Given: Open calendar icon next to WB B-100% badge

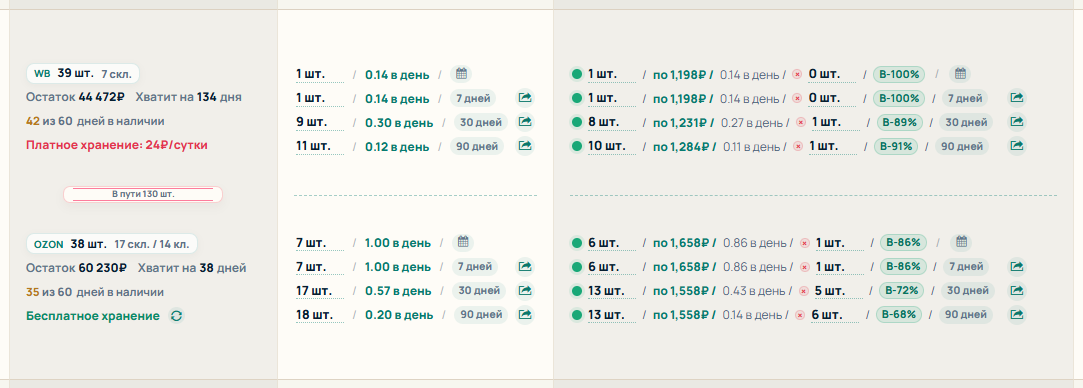Looking at the screenshot, I should coord(959,74).
